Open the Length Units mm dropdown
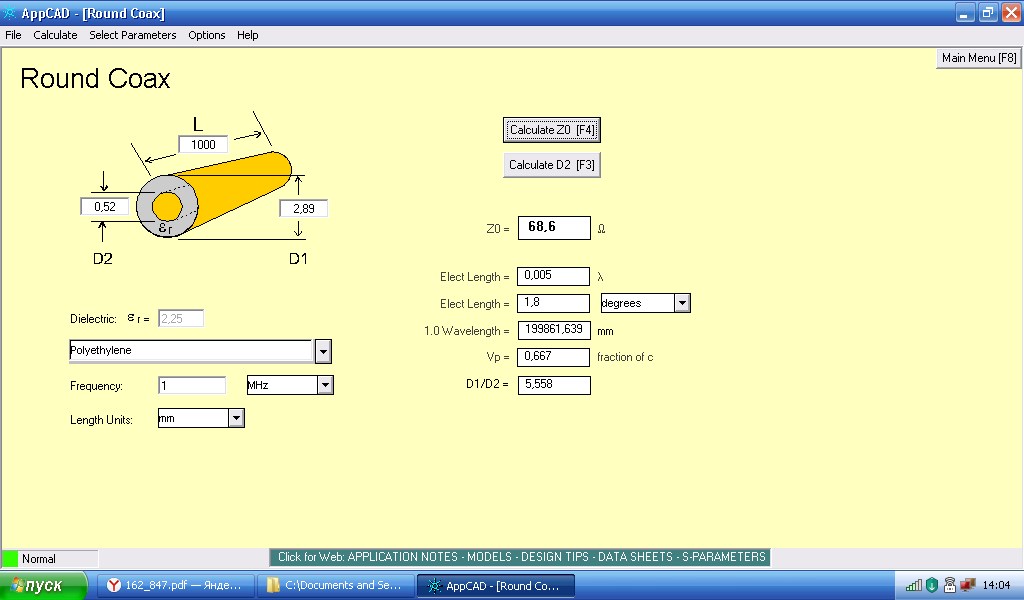This screenshot has height=600, width=1024. tap(236, 418)
